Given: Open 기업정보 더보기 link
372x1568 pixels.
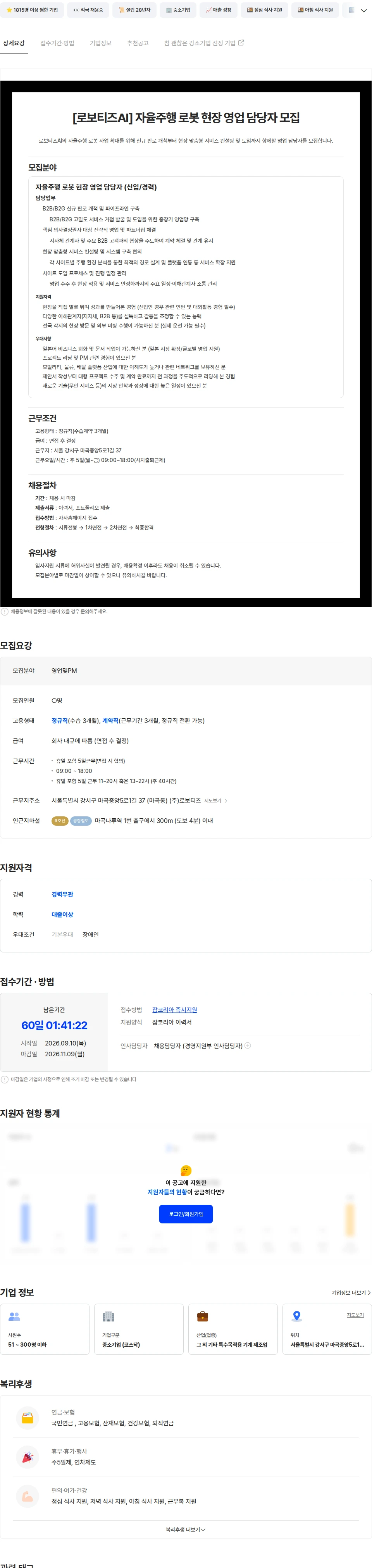Looking at the screenshot, I should point(351,1292).
